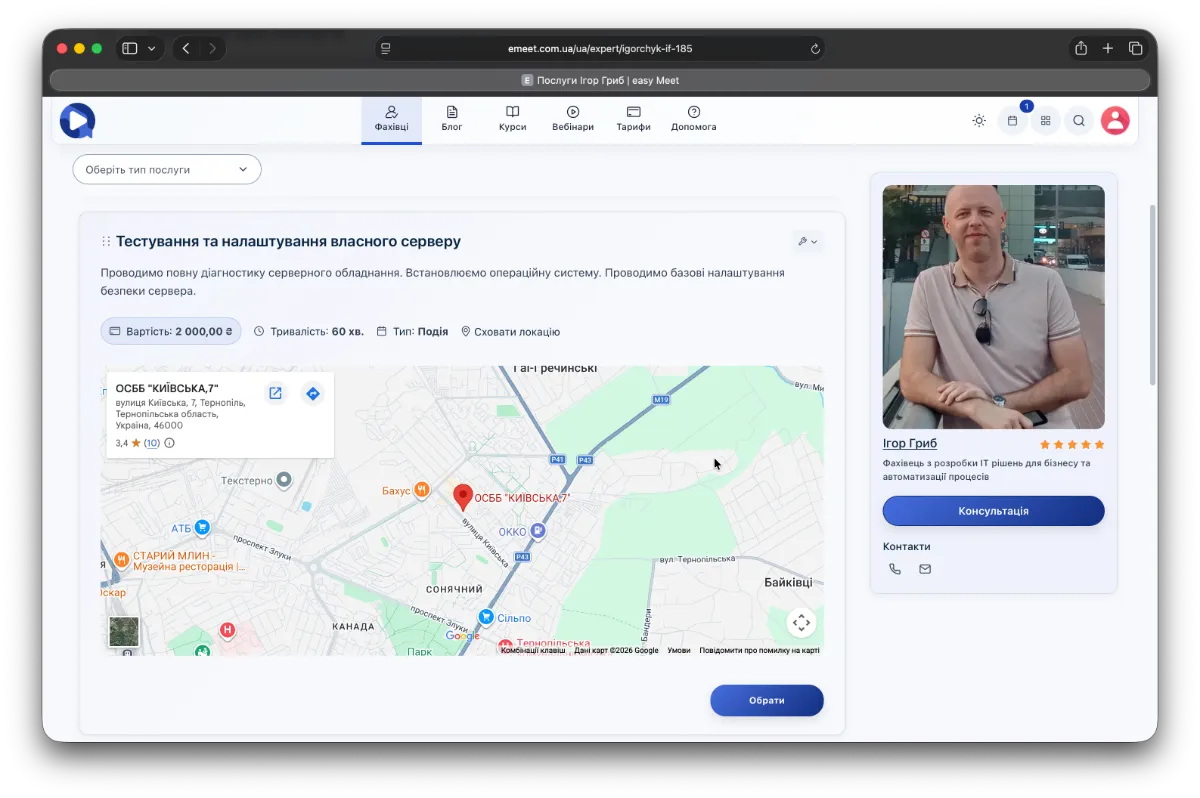The image size is (1200, 798).
Task: Open the apps grid icon
Action: click(x=1045, y=121)
